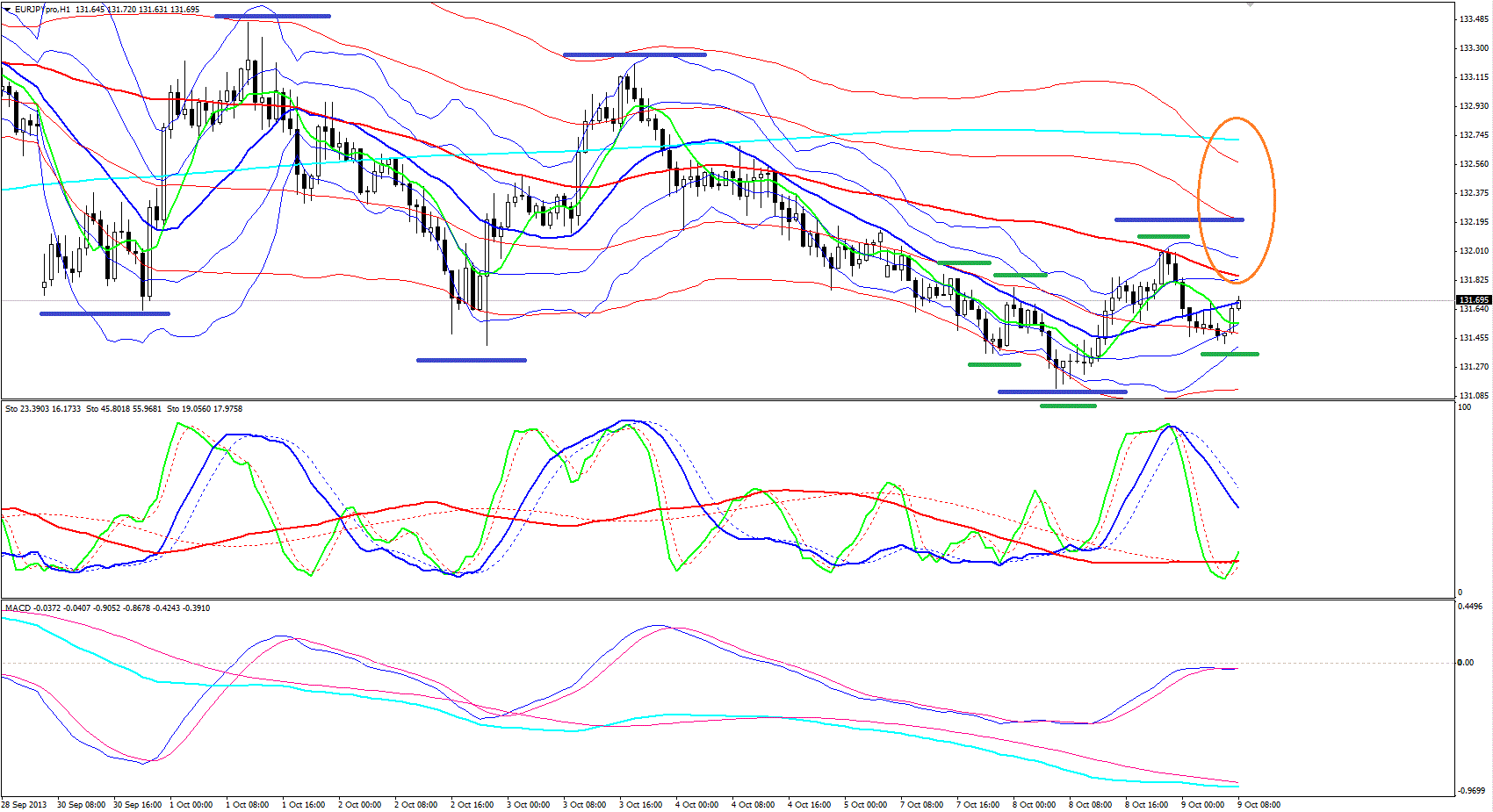Select the Sto 45.8018 55.9681 indicator label
This screenshot has width=1493, height=812.
point(125,409)
